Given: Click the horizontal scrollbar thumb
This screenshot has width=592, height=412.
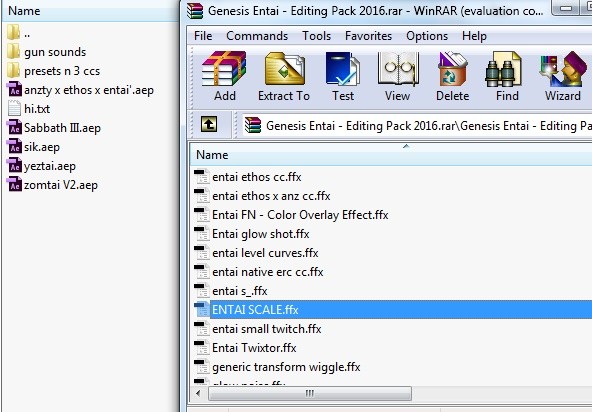Looking at the screenshot, I should point(310,393).
